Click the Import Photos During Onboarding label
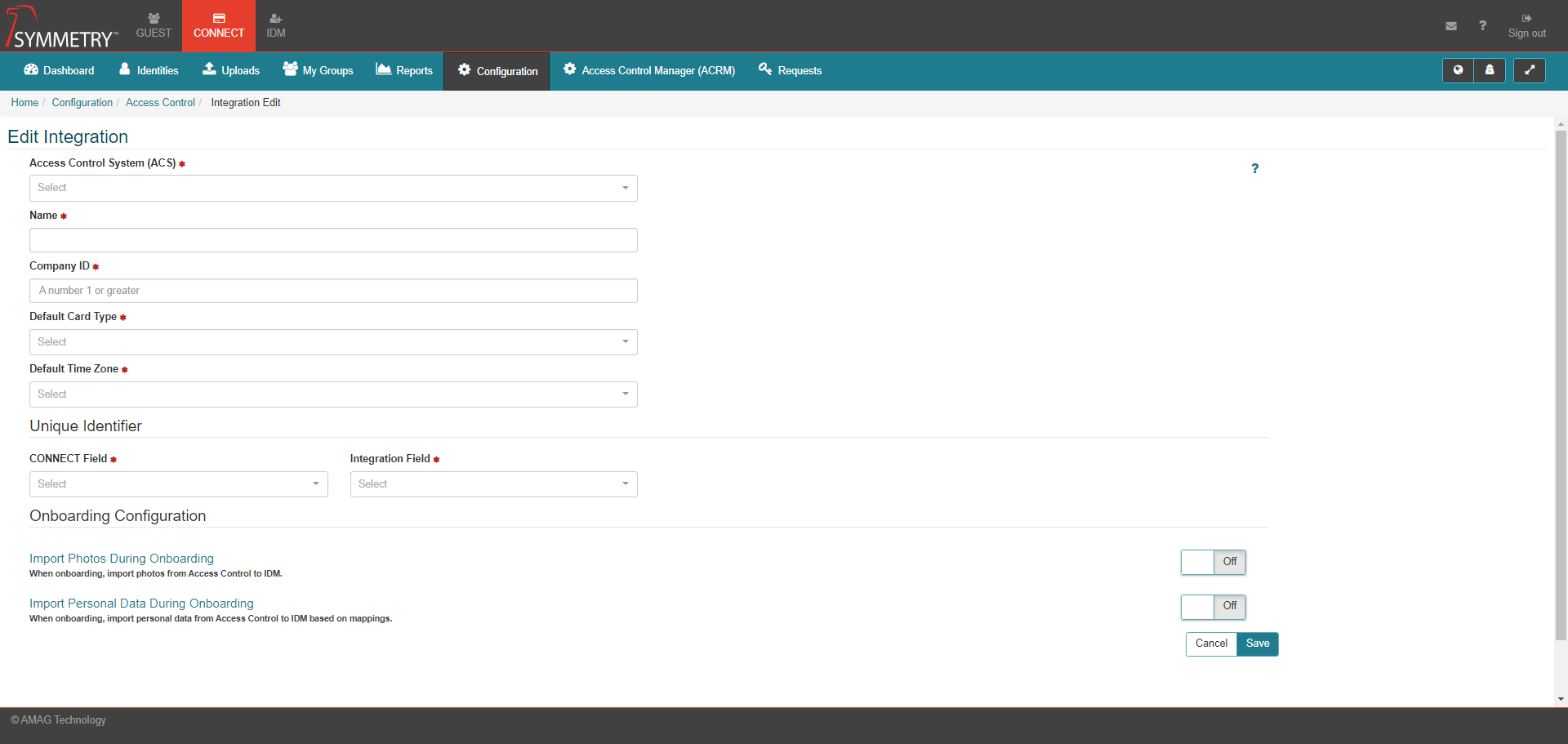The image size is (1568, 744). point(122,559)
